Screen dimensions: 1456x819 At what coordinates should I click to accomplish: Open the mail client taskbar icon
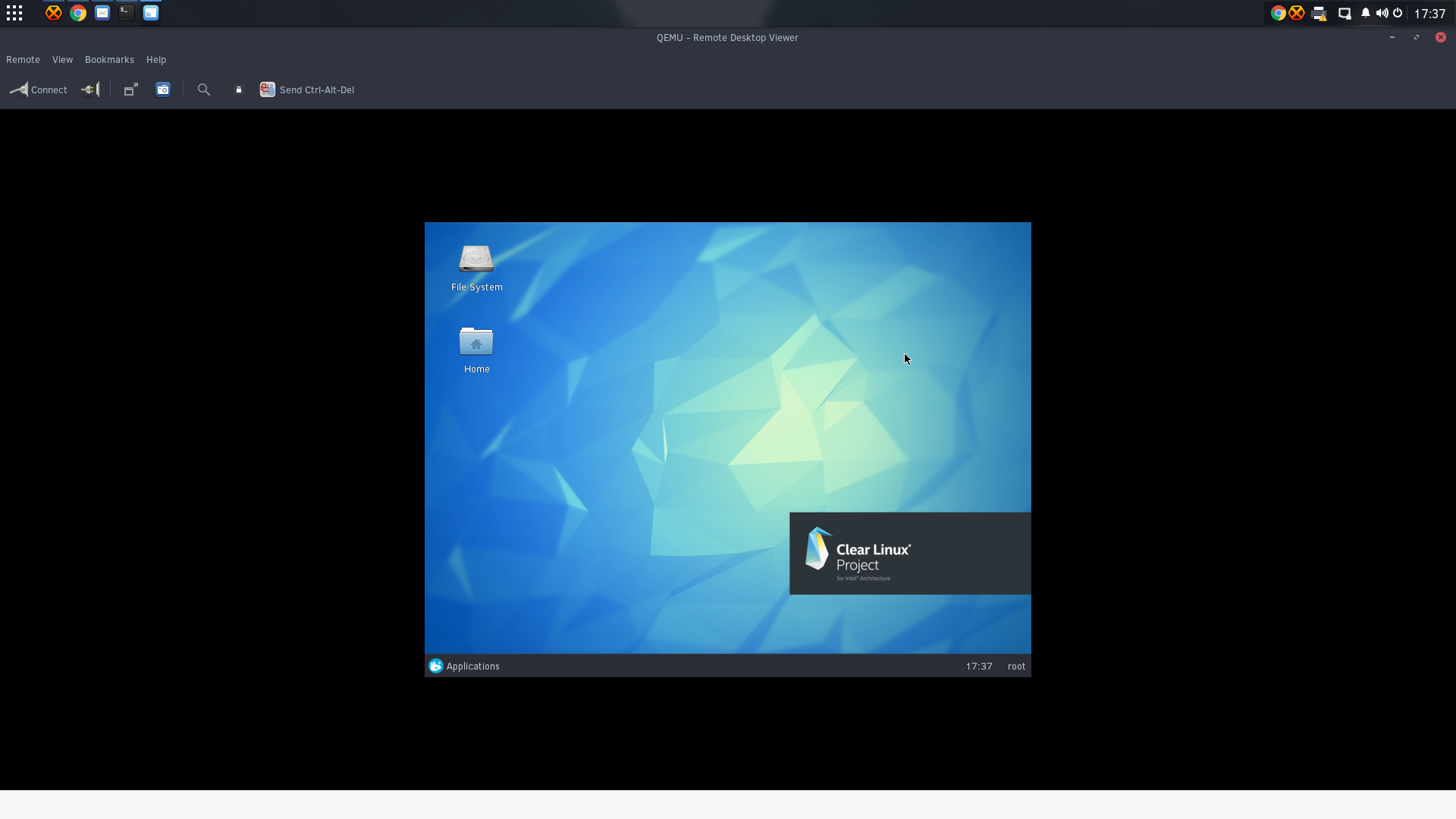point(102,13)
